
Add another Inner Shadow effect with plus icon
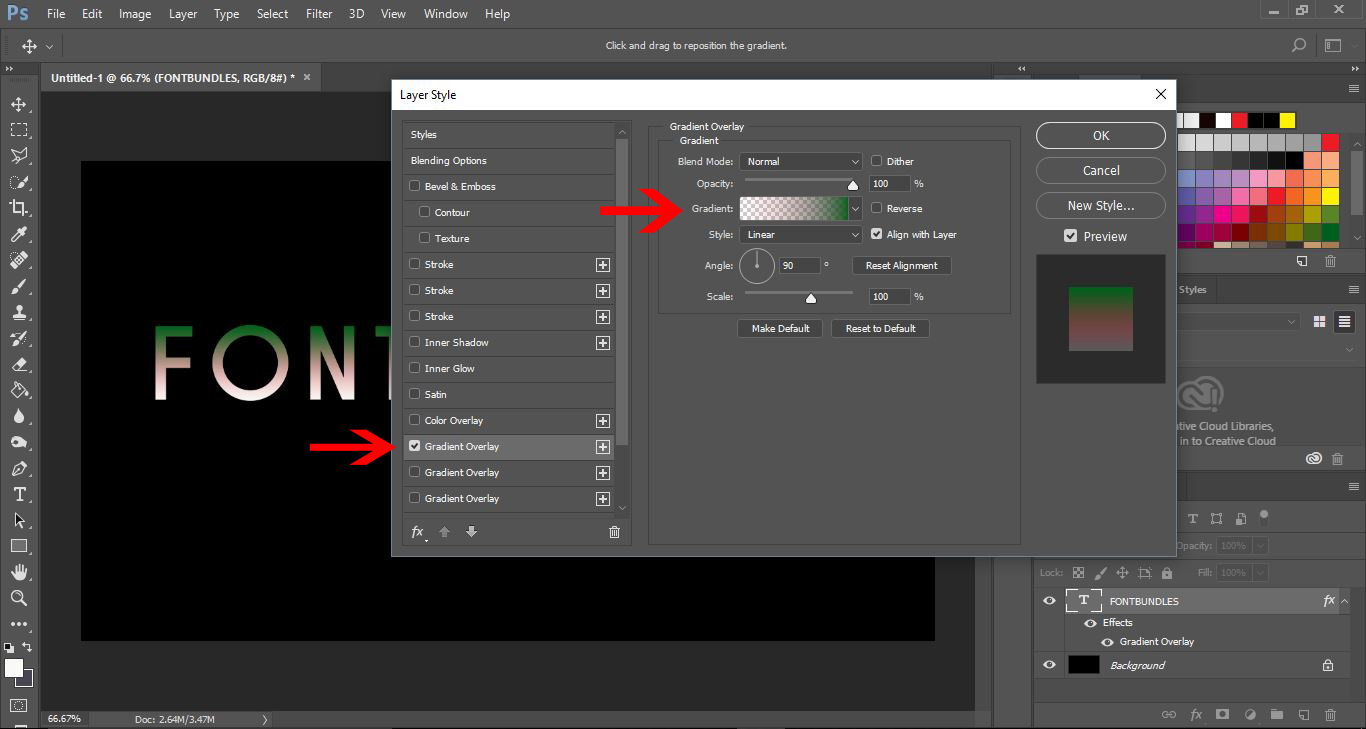click(603, 343)
